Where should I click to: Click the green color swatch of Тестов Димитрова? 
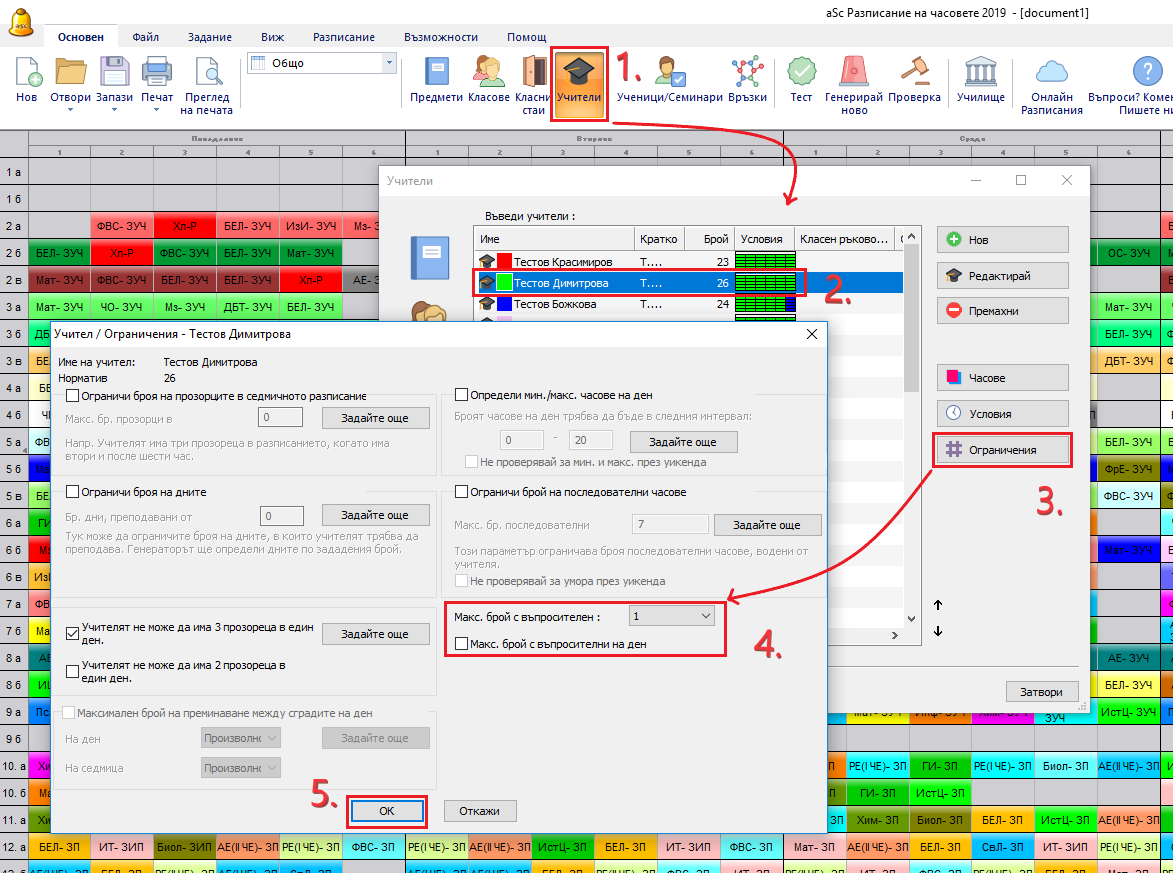[505, 283]
